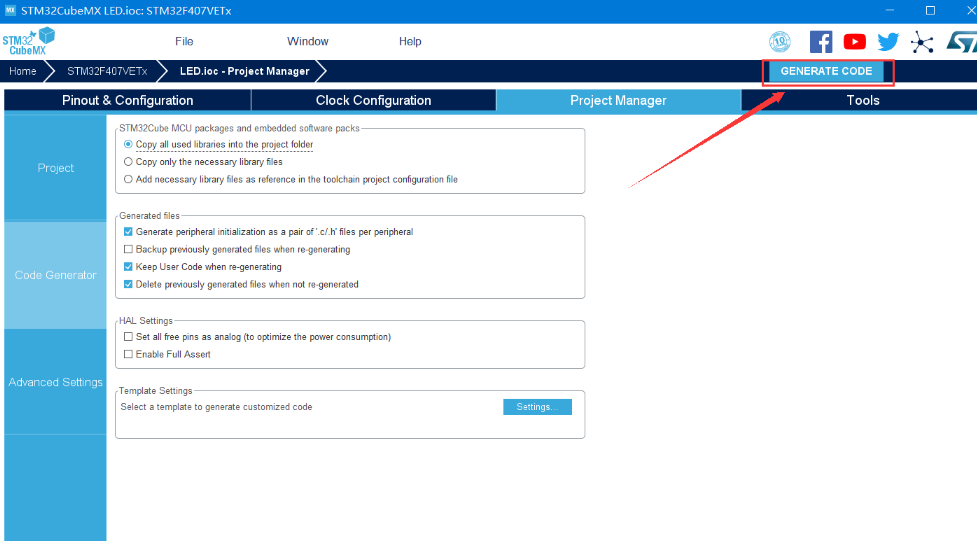Go to STM32F407VETx breadcrumb

click(x=107, y=71)
